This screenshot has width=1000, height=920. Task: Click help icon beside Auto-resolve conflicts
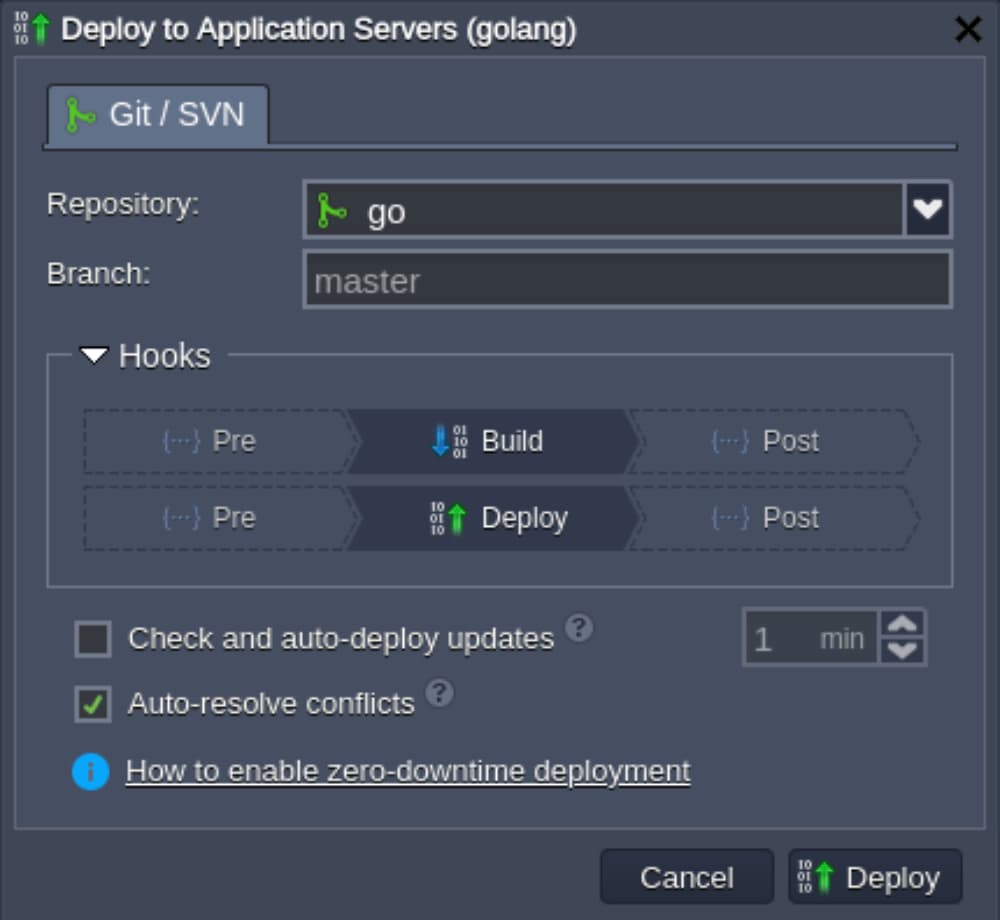[439, 693]
